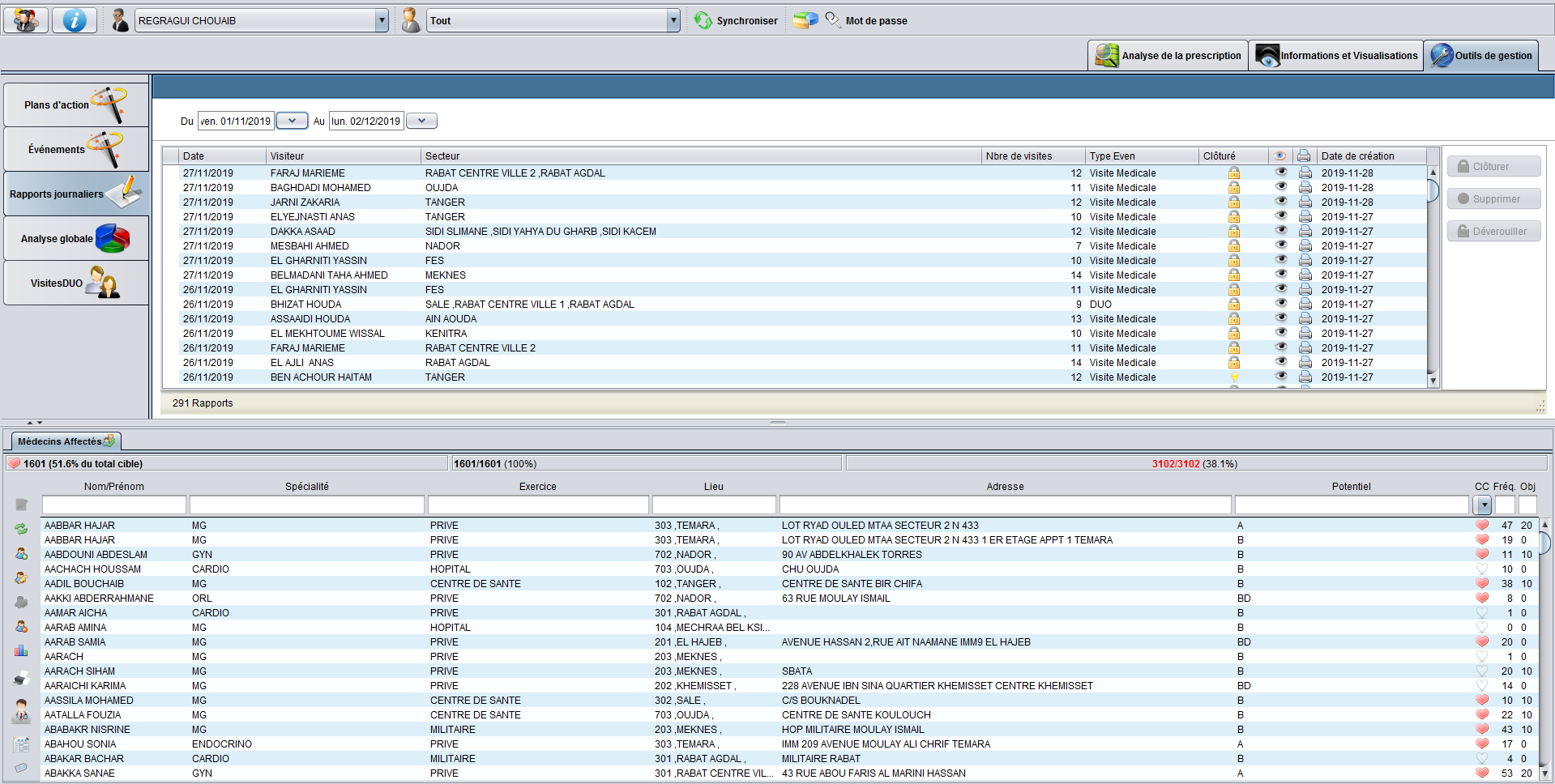
Task: Toggle eye icon for EL AJLI ANAS row
Action: (1280, 361)
